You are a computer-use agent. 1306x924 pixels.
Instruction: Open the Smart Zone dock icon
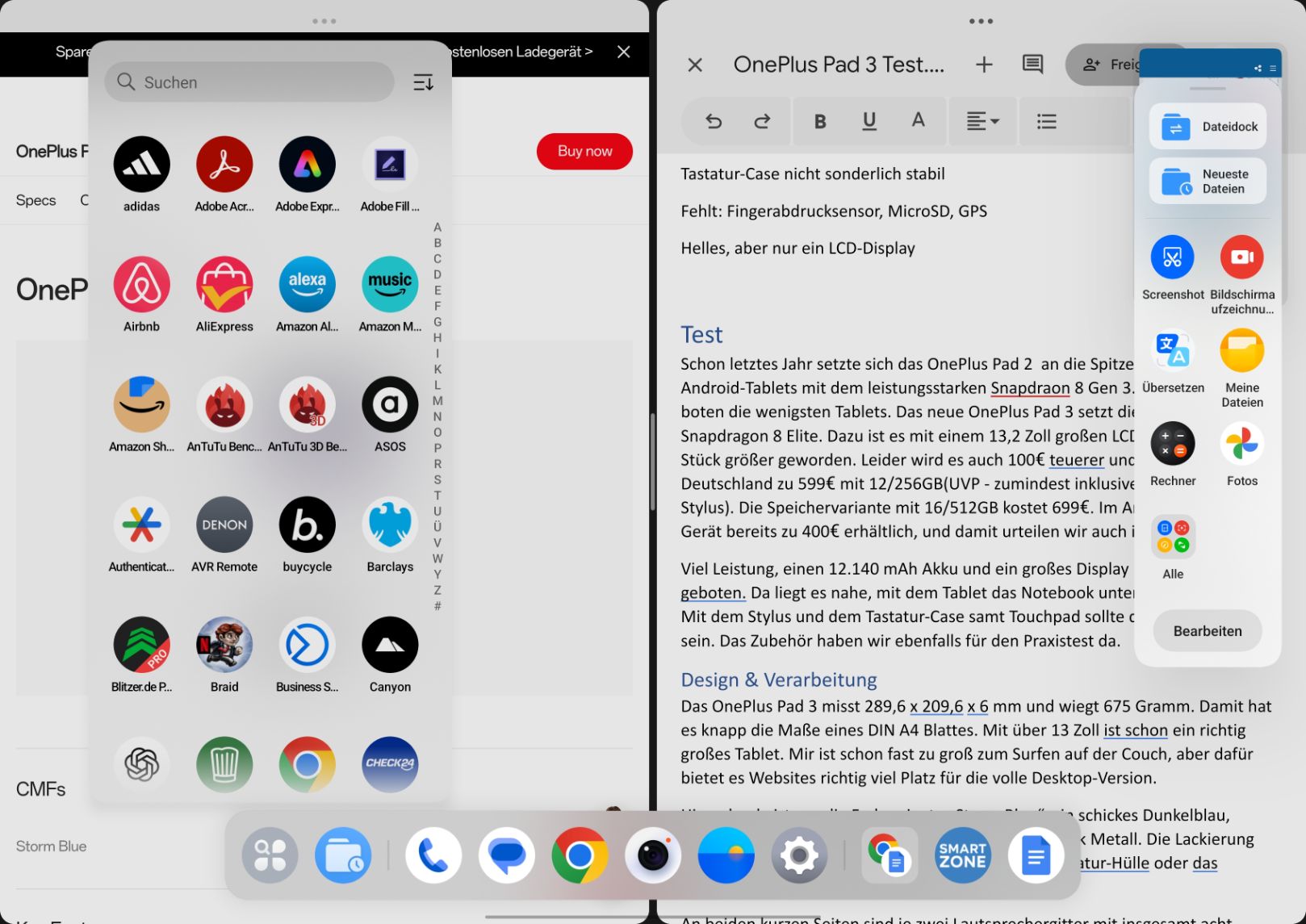click(962, 855)
